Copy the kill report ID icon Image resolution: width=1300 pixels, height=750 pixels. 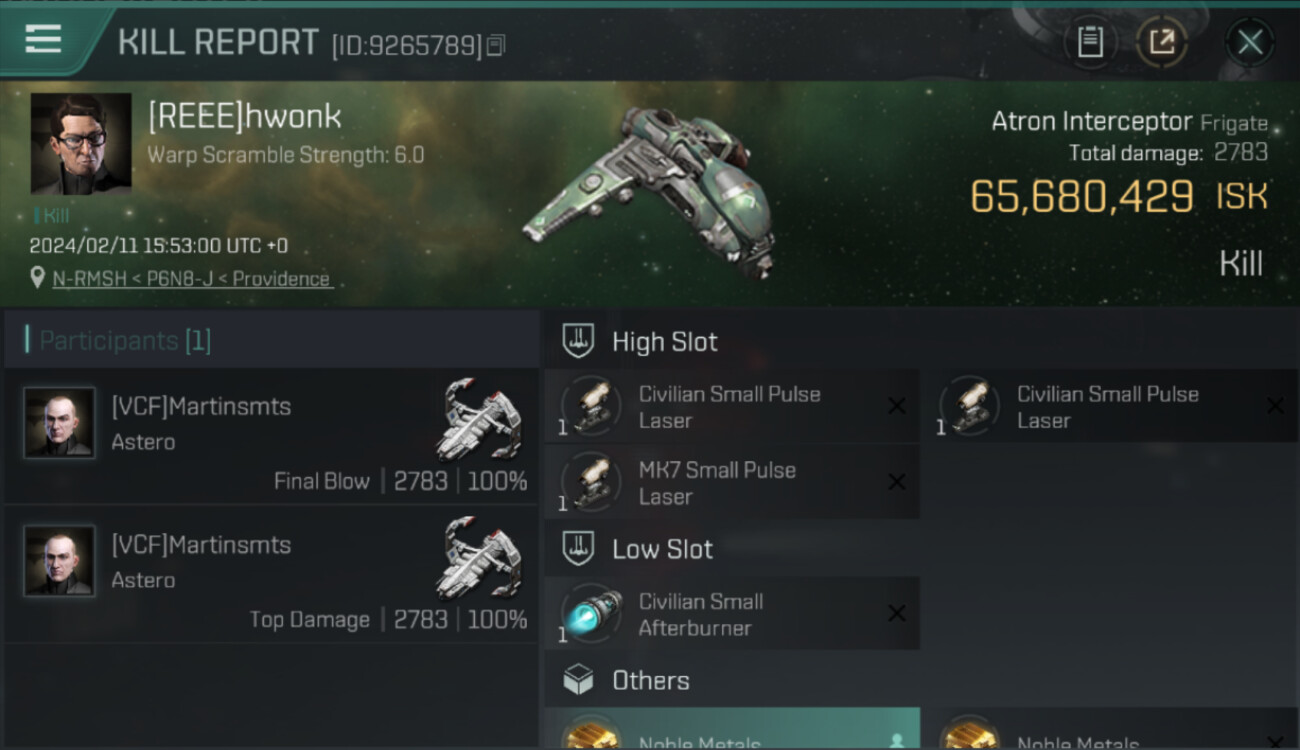[496, 45]
